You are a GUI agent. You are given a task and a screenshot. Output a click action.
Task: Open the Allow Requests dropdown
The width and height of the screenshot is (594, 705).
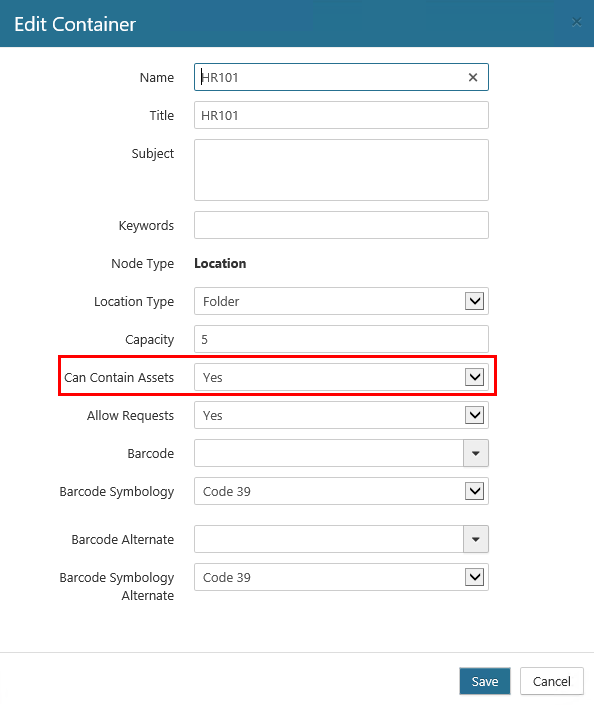(474, 415)
